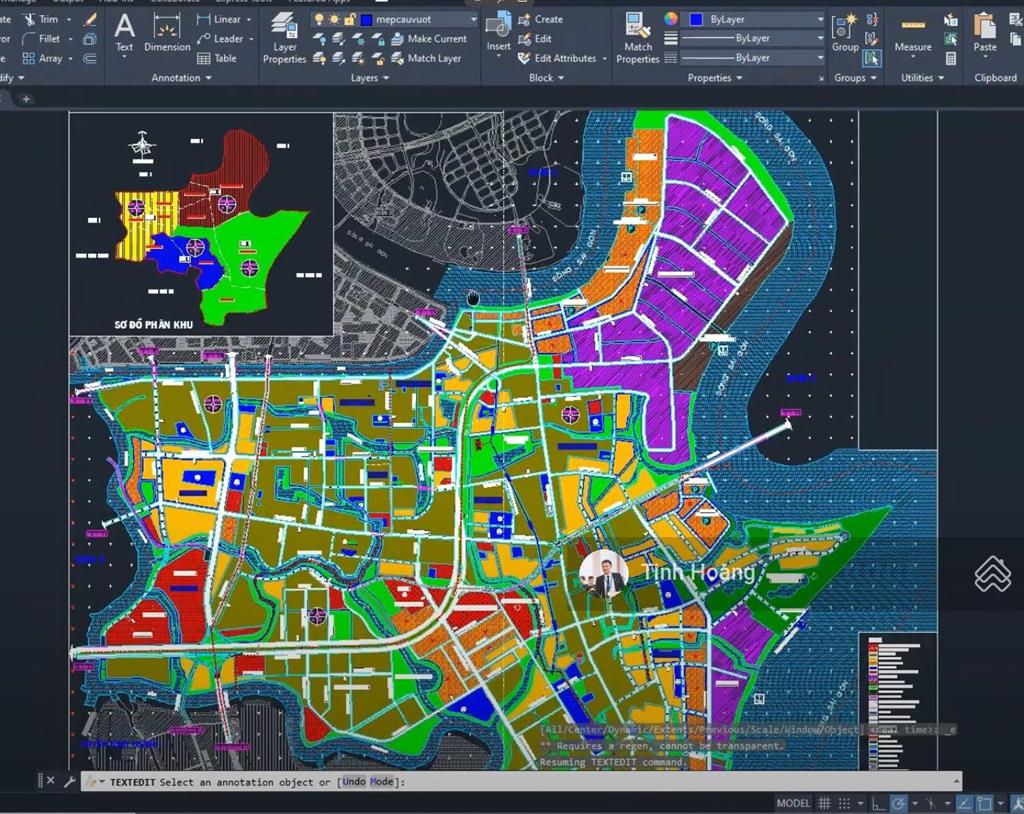Toggle the layer freeze sun icon
1024x814 pixels.
tap(334, 20)
